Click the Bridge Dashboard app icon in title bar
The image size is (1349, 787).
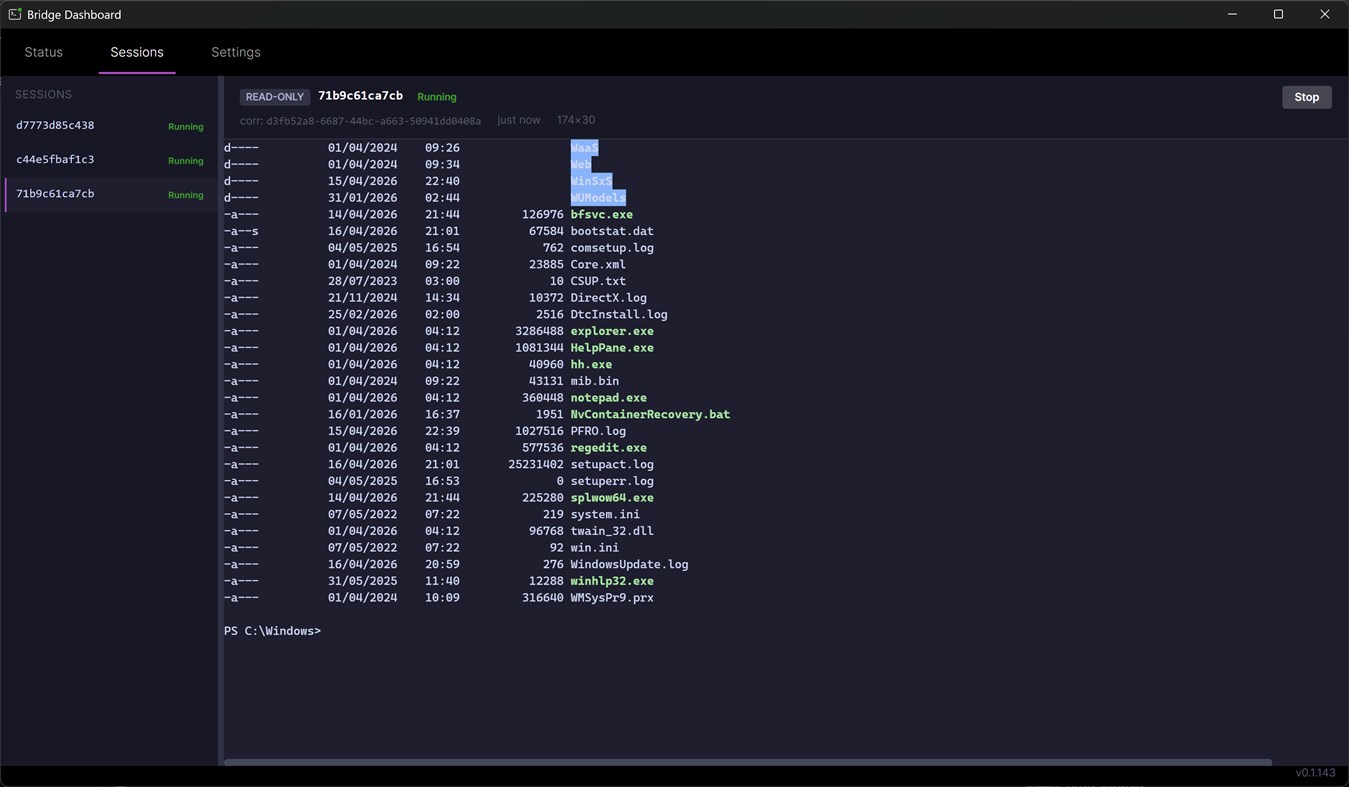coord(15,14)
